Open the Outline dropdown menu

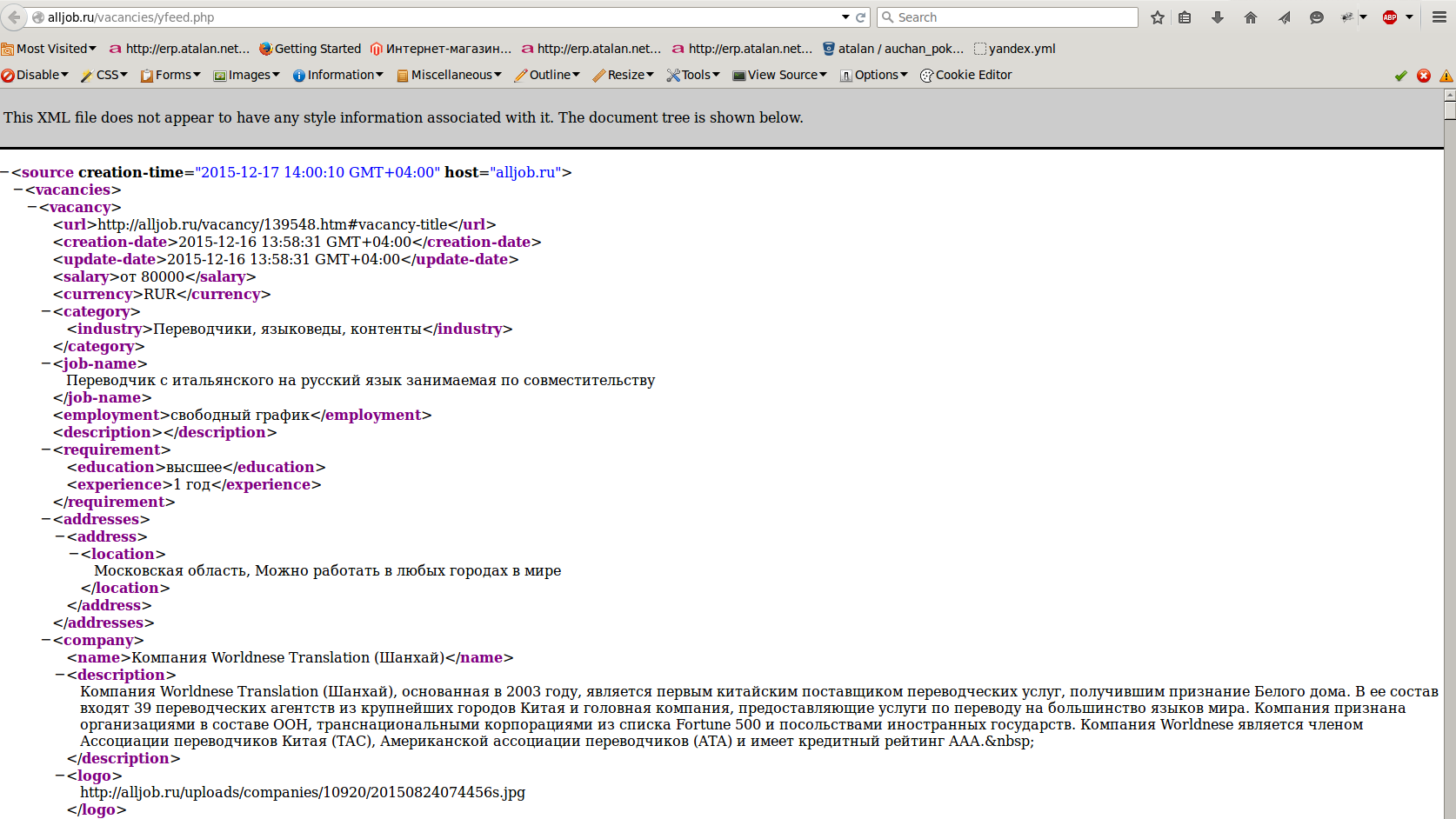pos(547,75)
